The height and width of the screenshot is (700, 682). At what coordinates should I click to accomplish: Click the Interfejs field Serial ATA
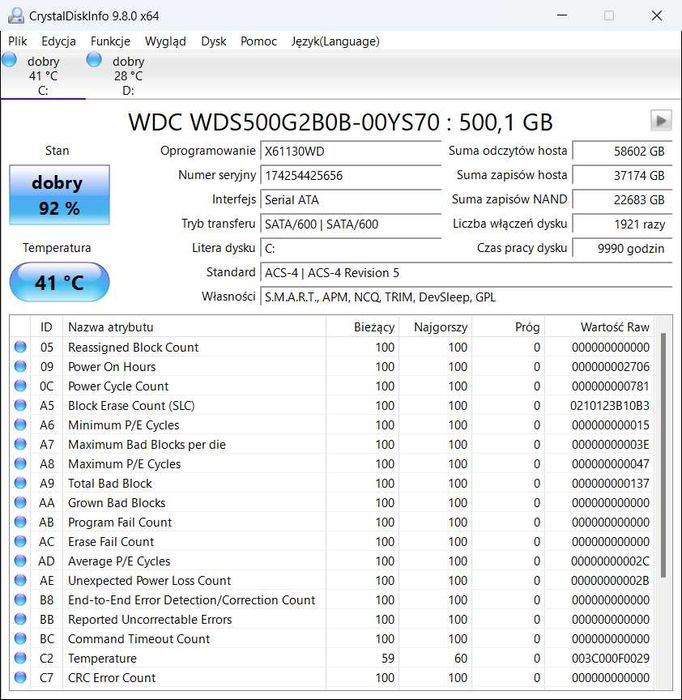[x=350, y=200]
